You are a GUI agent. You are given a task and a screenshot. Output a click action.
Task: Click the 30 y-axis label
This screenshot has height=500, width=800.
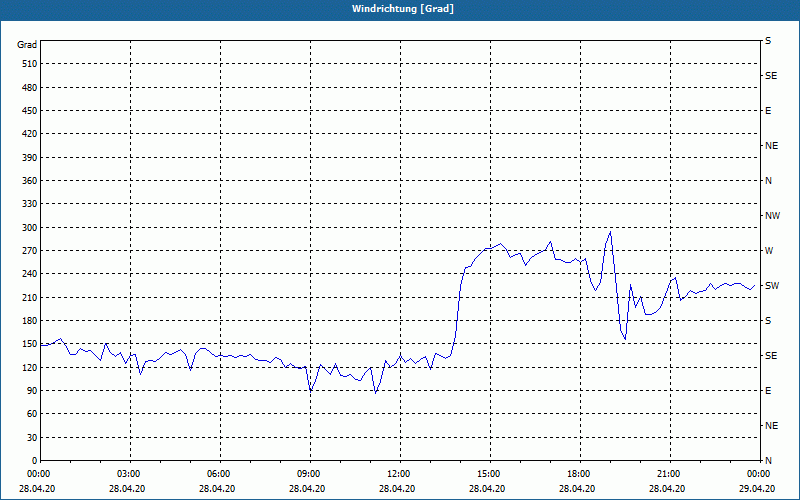pos(32,438)
